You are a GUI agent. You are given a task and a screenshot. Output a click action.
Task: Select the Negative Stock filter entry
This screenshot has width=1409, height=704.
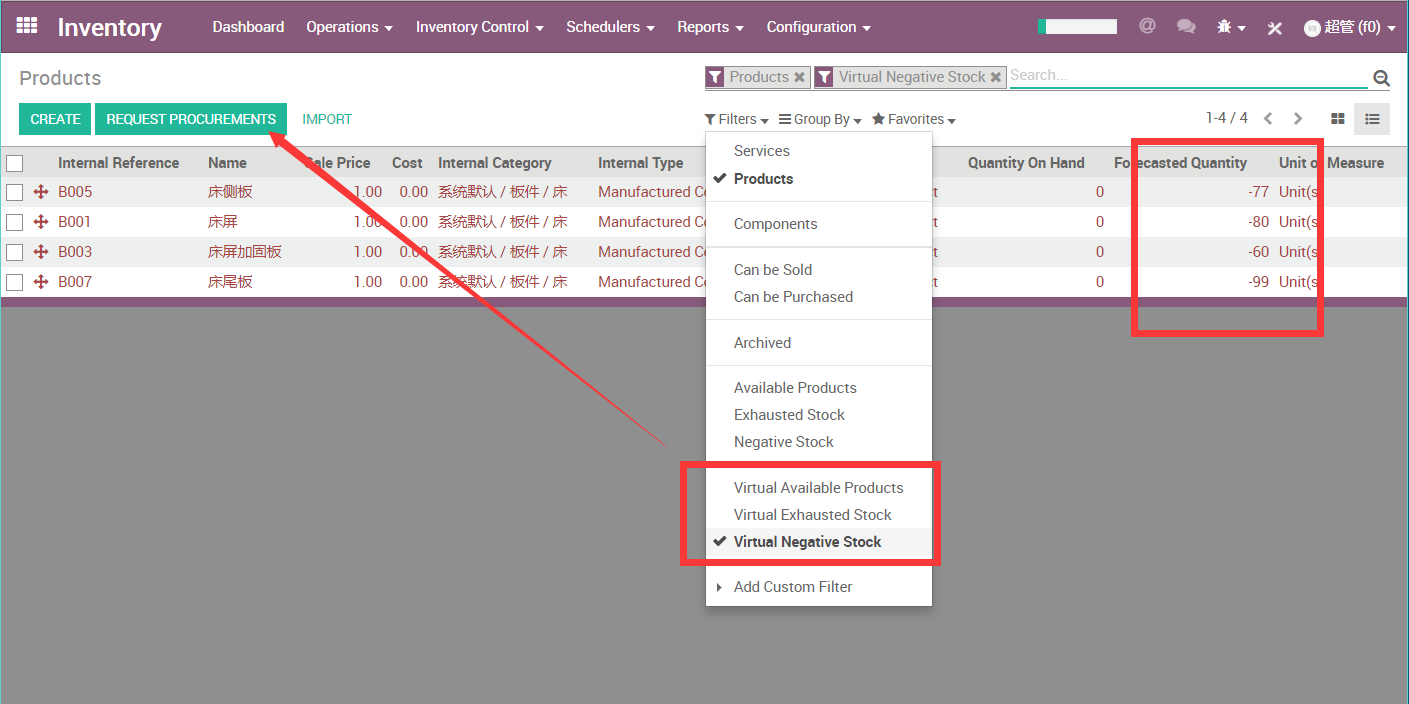tap(783, 442)
